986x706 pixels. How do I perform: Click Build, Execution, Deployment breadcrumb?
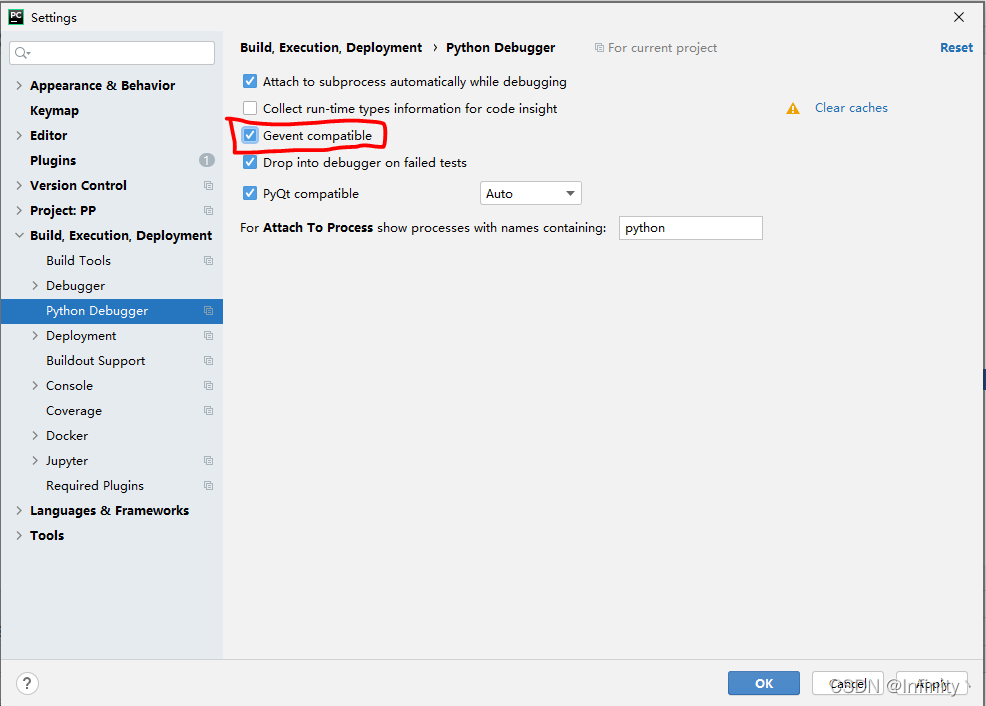click(331, 48)
